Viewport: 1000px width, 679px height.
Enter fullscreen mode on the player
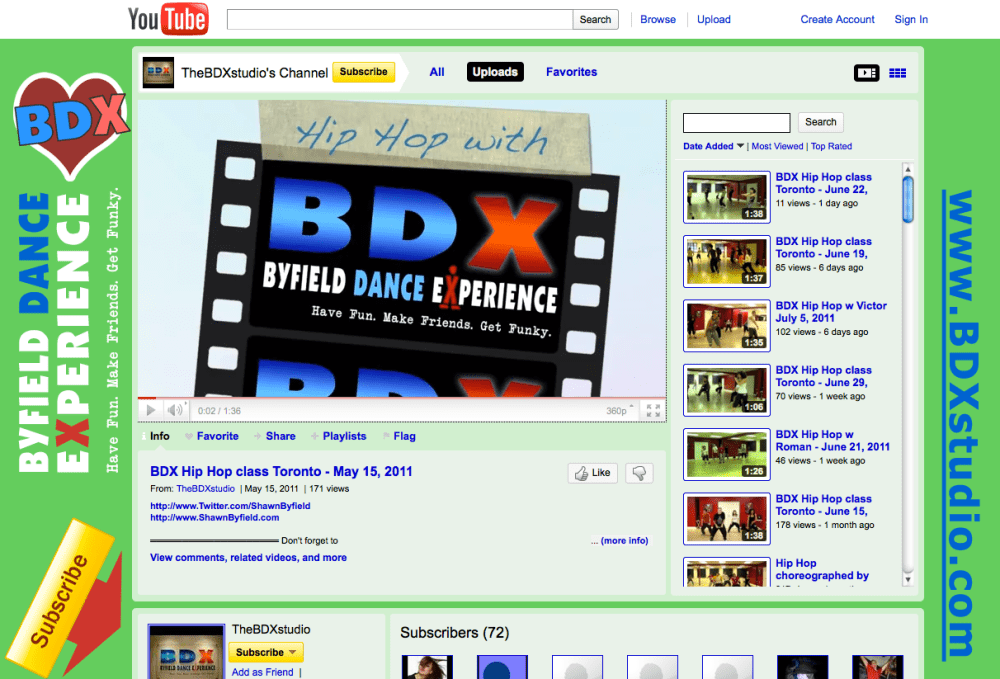tap(654, 410)
